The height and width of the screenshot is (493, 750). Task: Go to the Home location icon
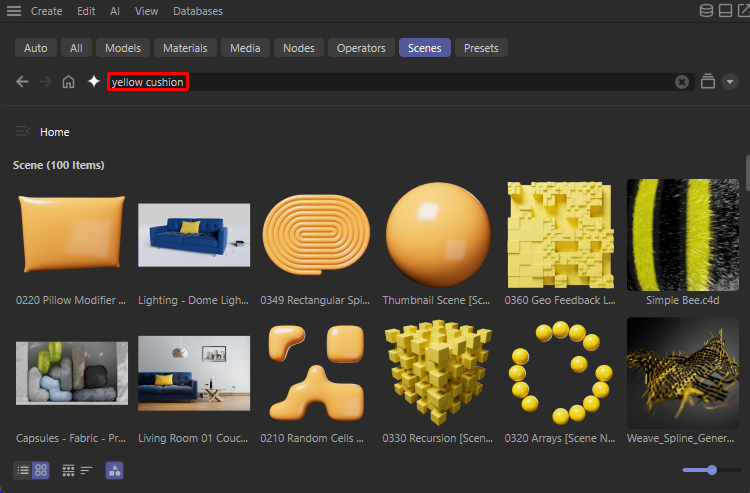coord(68,82)
